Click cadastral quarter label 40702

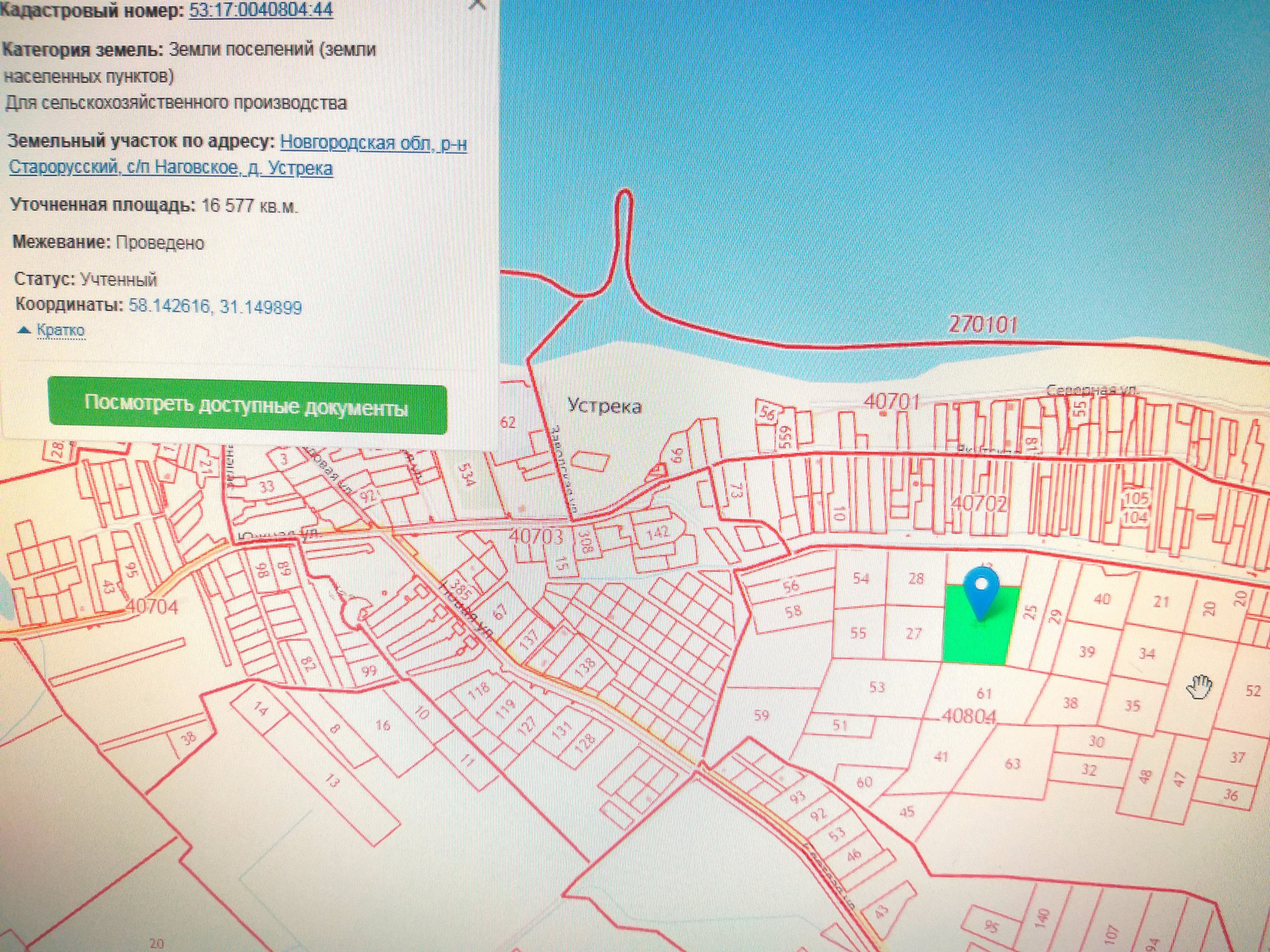(x=978, y=504)
